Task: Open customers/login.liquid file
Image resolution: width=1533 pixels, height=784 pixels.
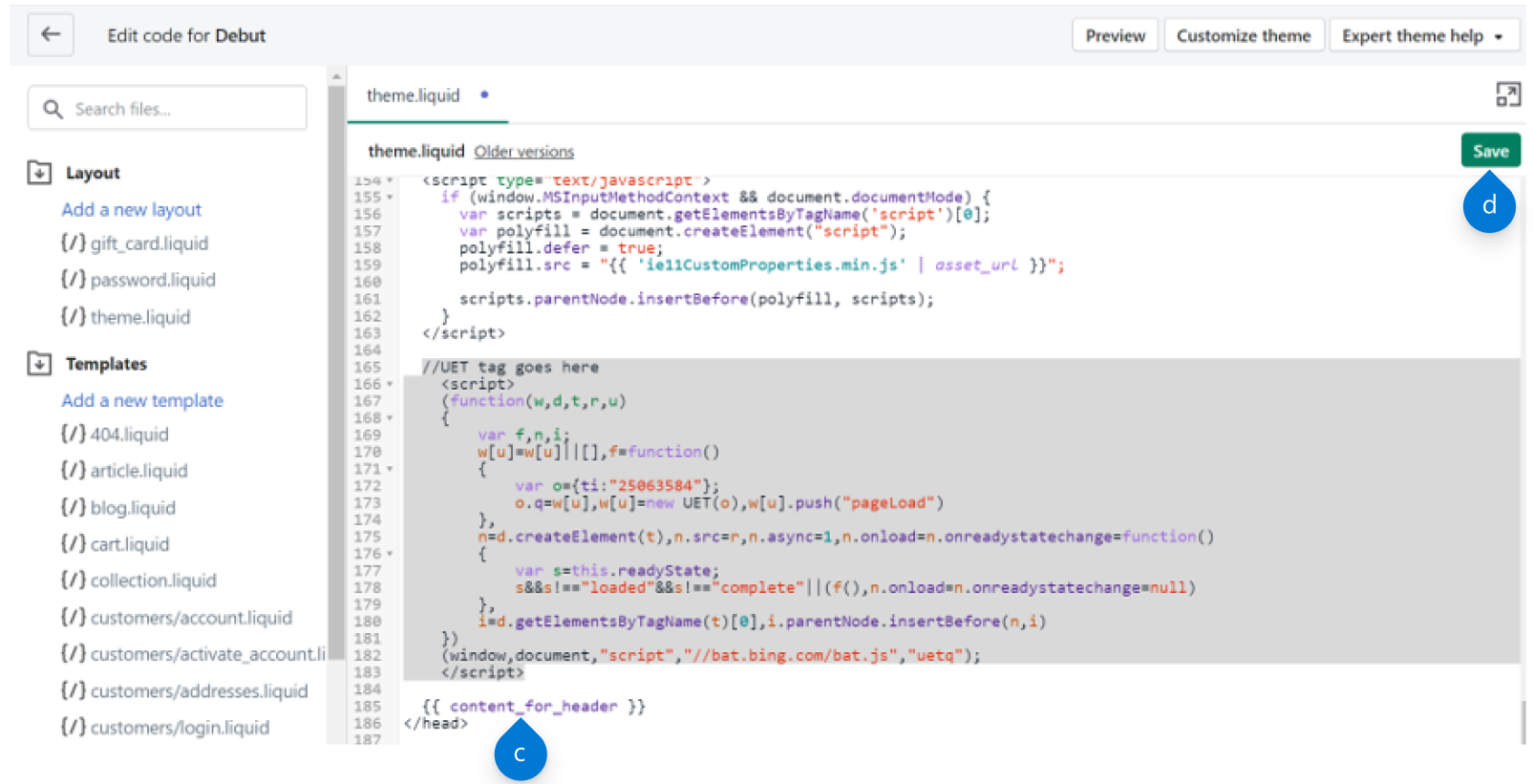Action: [165, 728]
